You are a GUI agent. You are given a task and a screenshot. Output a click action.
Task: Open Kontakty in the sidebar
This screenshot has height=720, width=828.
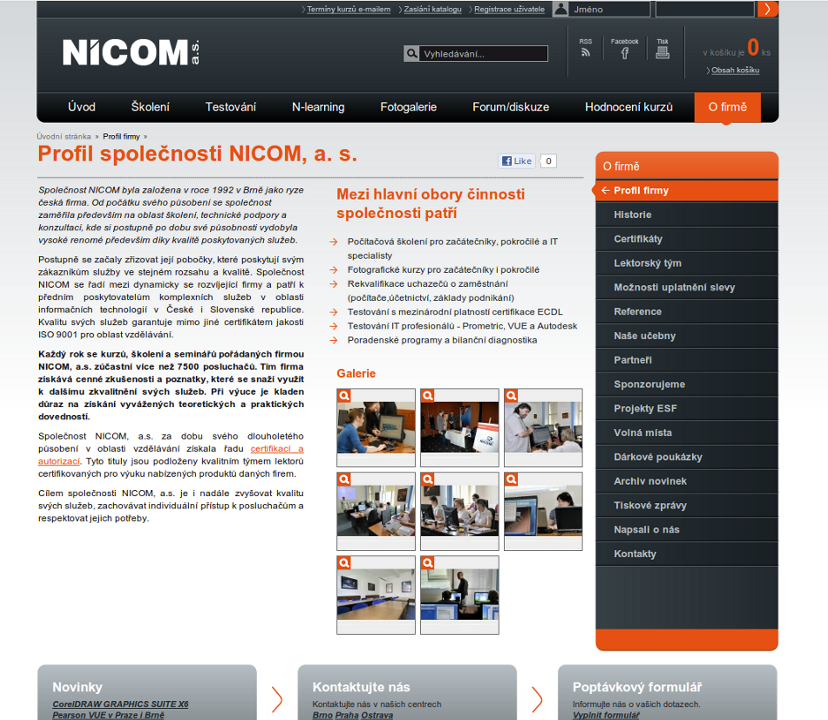click(686, 555)
